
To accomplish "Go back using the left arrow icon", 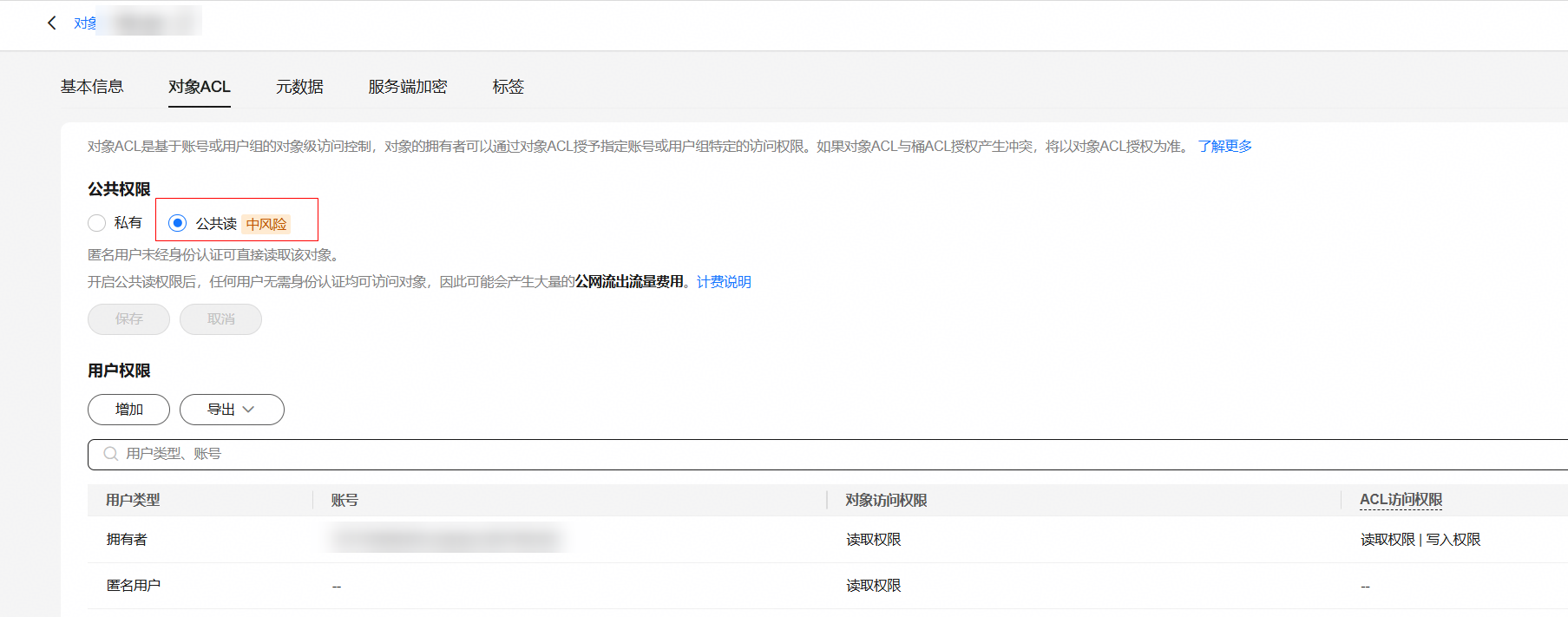I will point(52,23).
